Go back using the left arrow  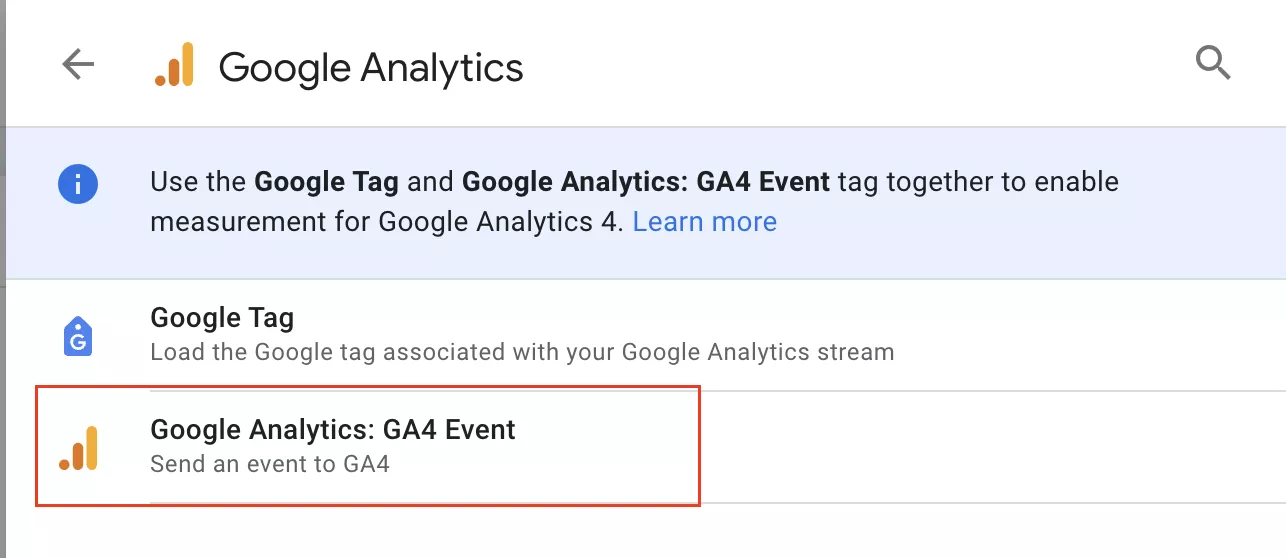tap(78, 65)
